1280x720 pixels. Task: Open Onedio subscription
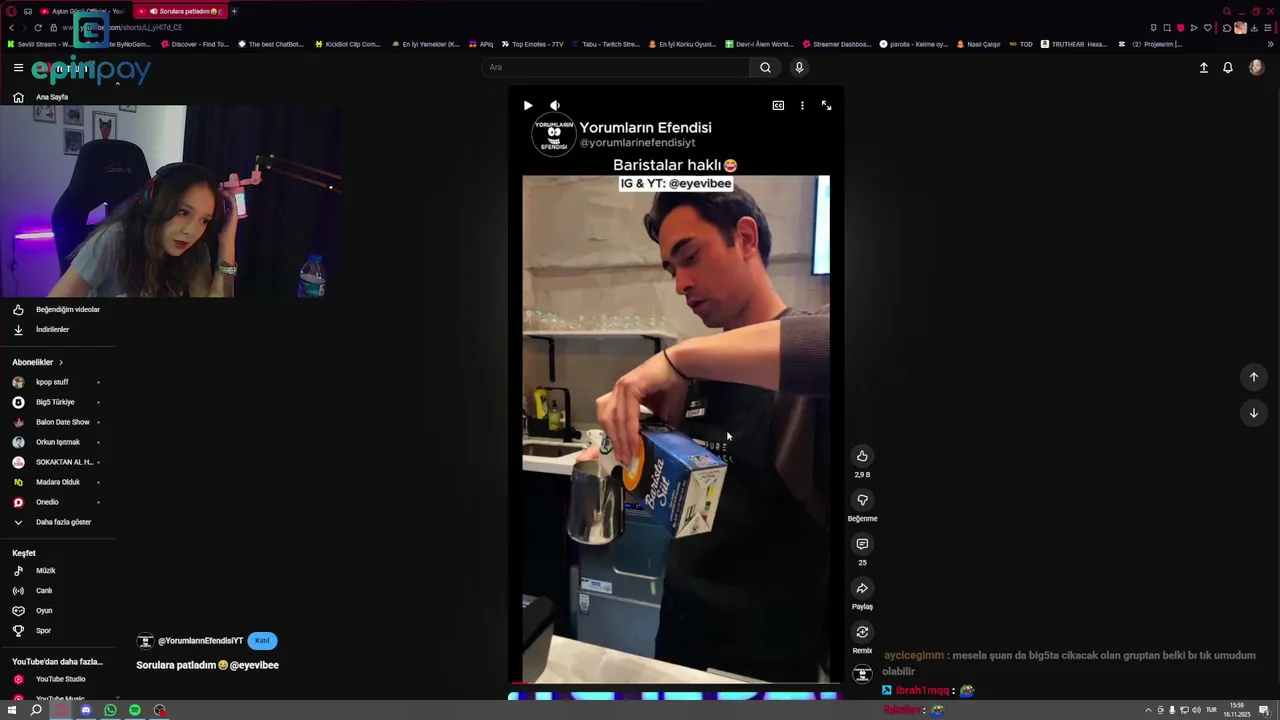tap(58, 502)
